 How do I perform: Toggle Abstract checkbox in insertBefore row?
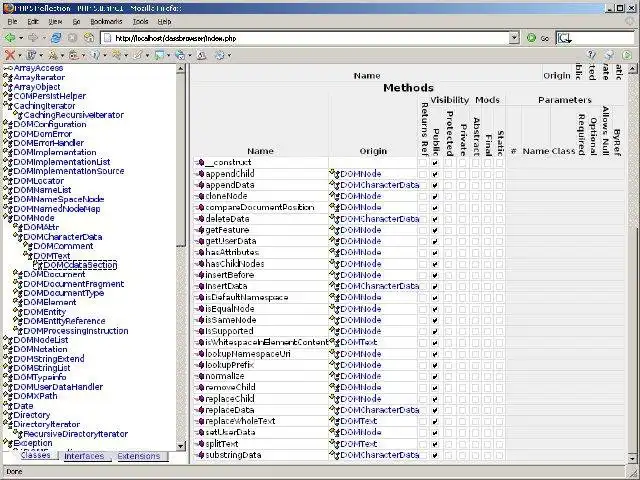(x=476, y=275)
